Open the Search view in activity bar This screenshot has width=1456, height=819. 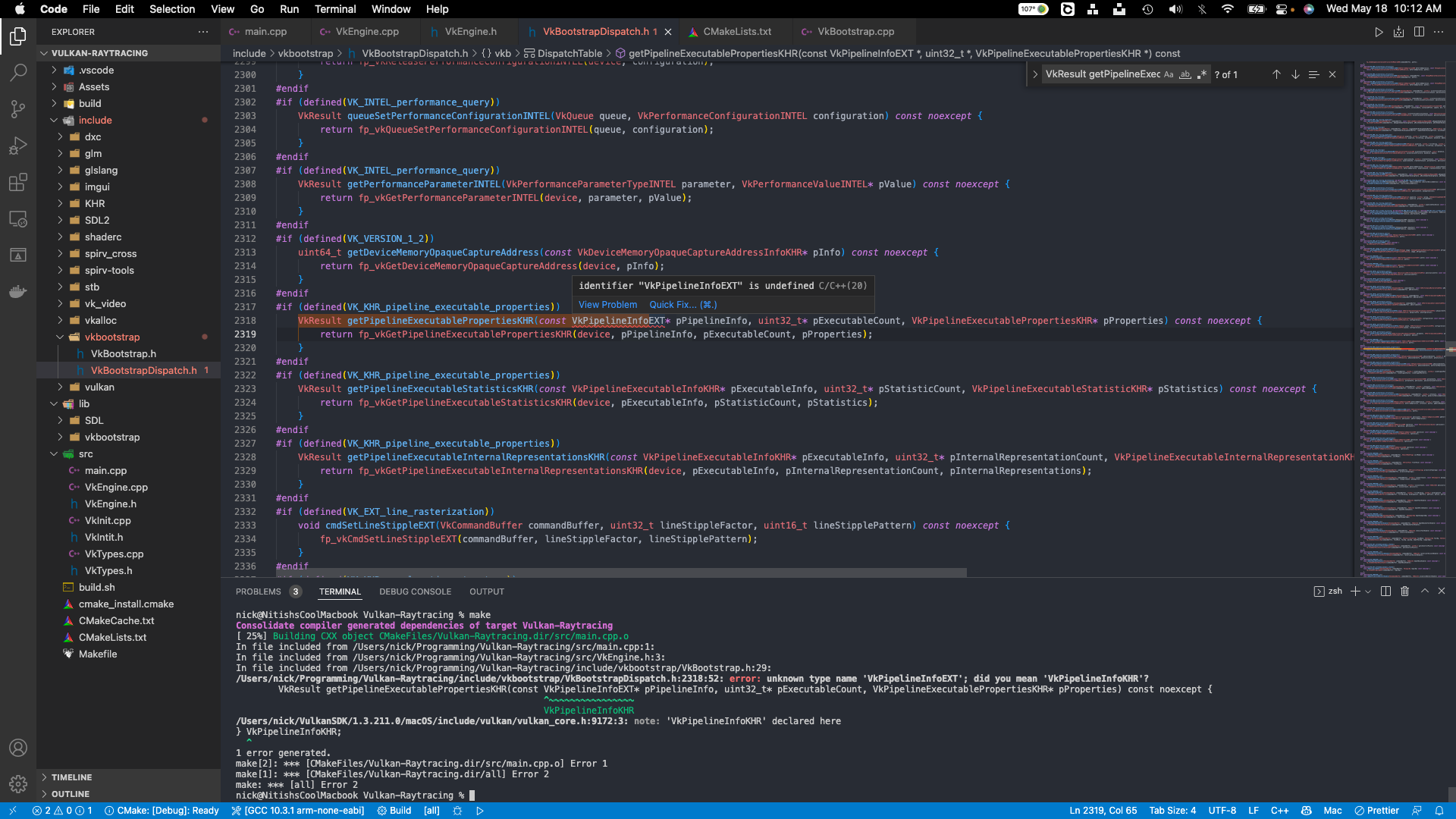[x=18, y=73]
